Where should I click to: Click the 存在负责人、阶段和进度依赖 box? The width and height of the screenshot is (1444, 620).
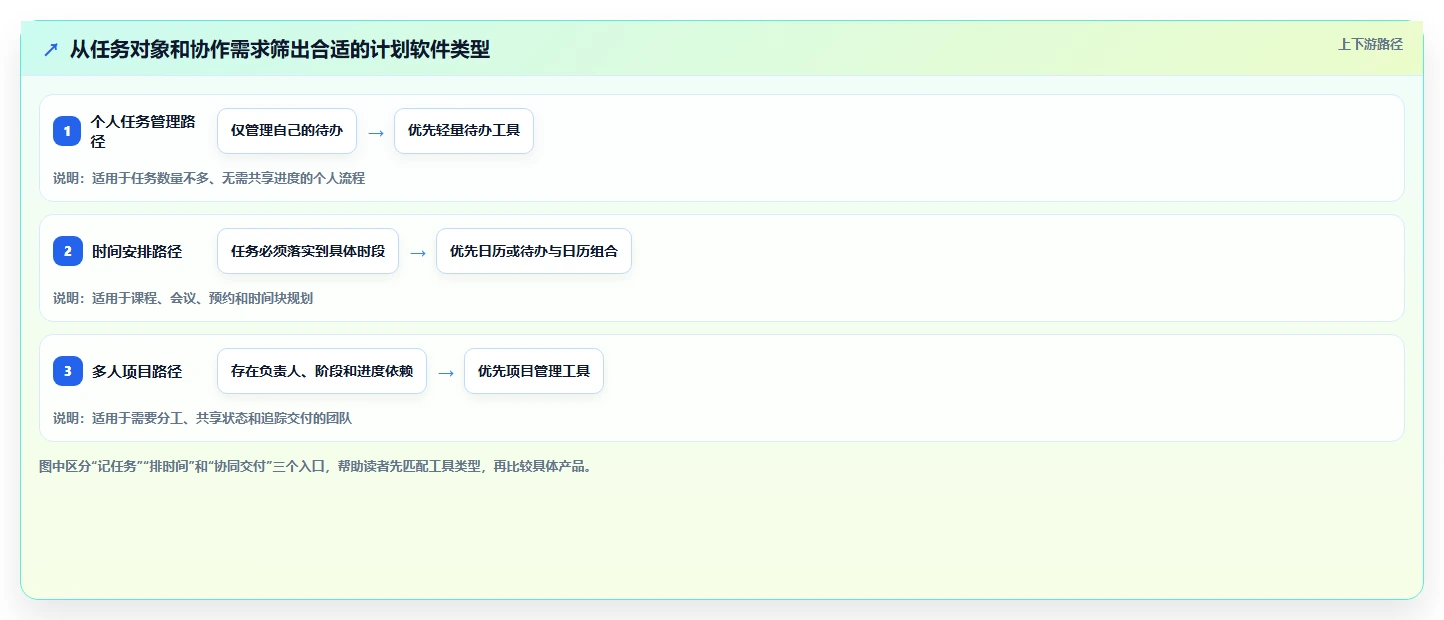(x=322, y=371)
